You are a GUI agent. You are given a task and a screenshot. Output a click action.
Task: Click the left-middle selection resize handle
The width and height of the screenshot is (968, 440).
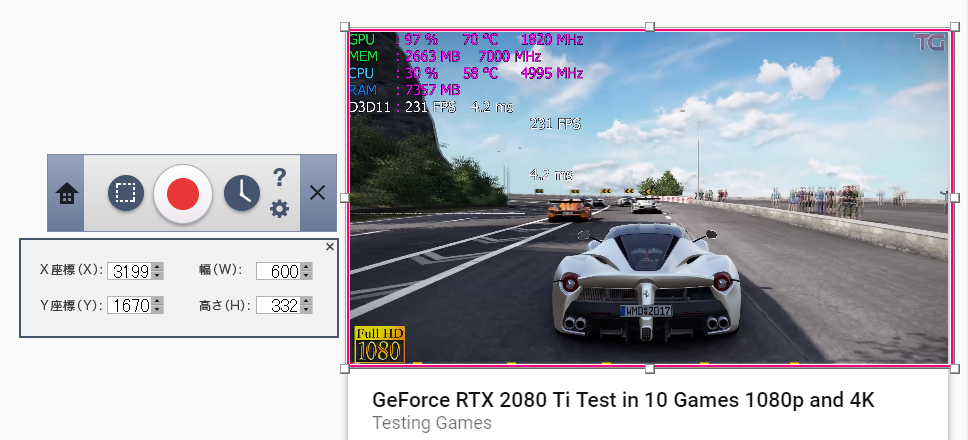point(345,197)
